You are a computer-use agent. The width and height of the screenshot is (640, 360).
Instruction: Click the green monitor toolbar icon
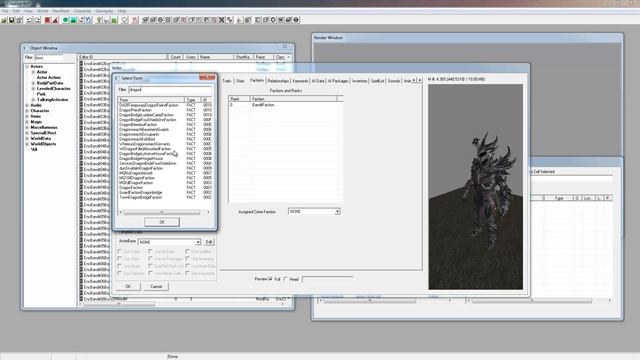pos(73,20)
